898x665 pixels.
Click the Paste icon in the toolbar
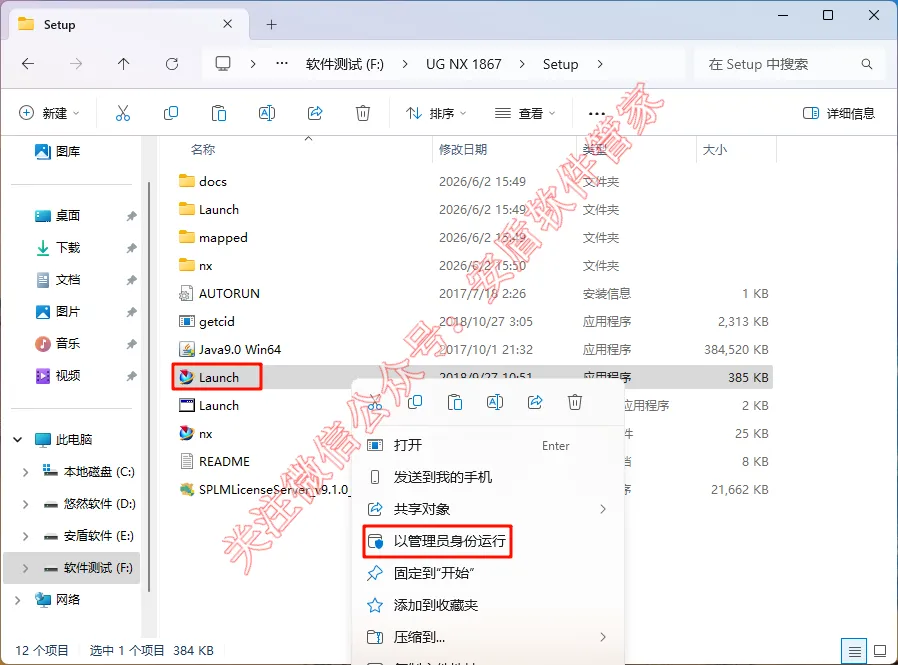(219, 113)
